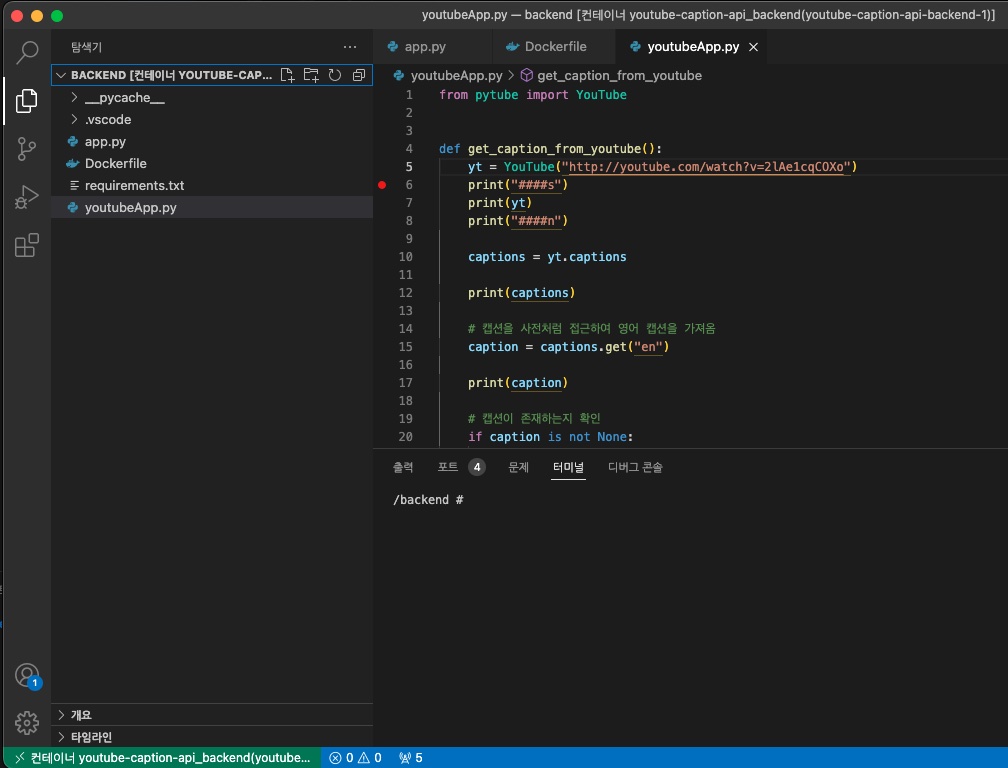Open the Explorer view icon
Viewport: 1008px width, 768px height.
[26, 100]
